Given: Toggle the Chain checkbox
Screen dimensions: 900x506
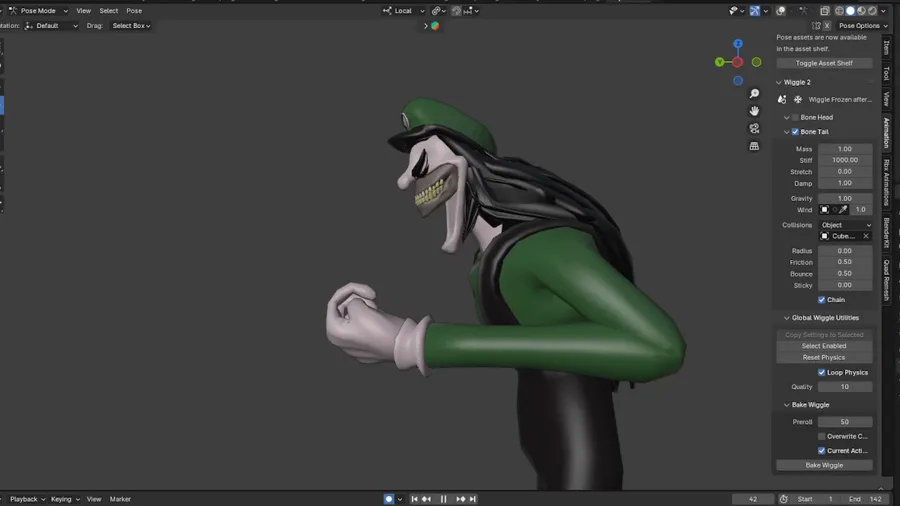Looking at the screenshot, I should pyautogui.click(x=821, y=299).
